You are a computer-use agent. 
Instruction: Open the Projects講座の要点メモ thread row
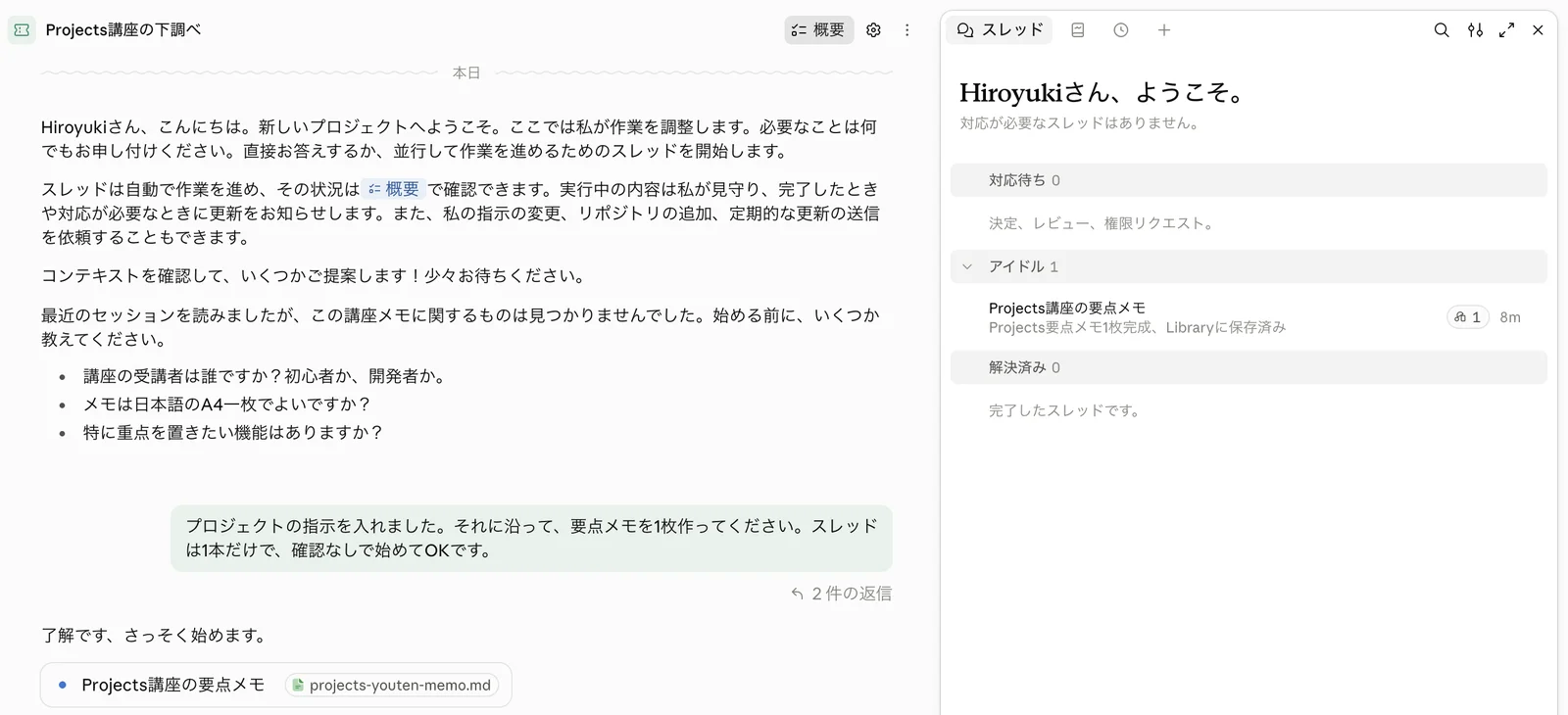[1249, 317]
